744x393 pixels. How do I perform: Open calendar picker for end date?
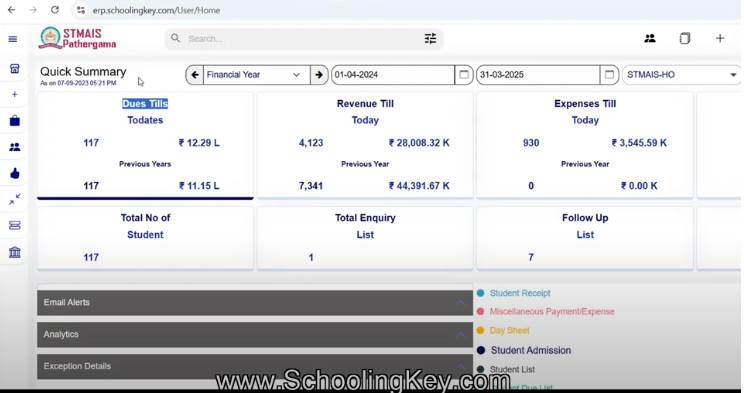609,75
